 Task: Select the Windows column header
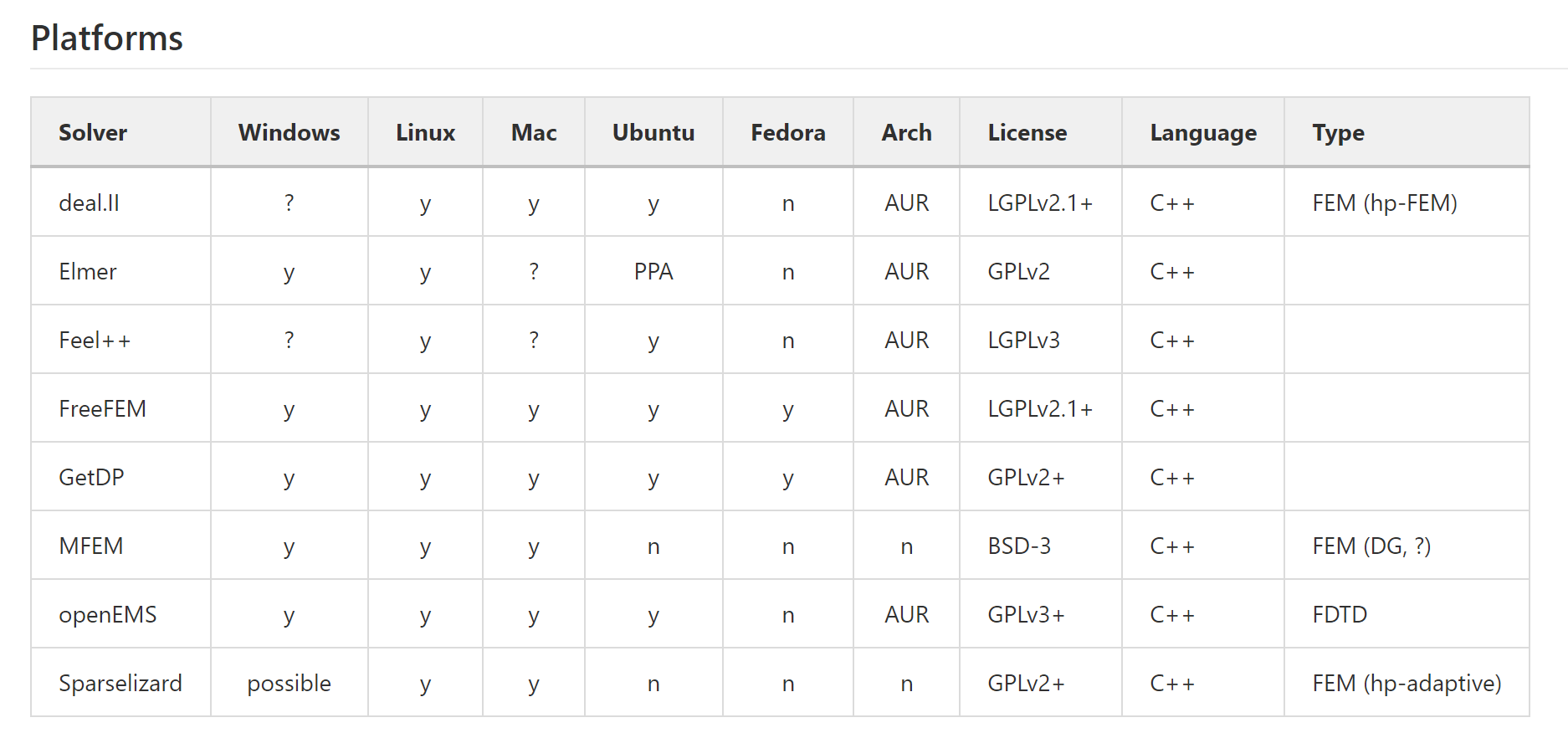290,133
